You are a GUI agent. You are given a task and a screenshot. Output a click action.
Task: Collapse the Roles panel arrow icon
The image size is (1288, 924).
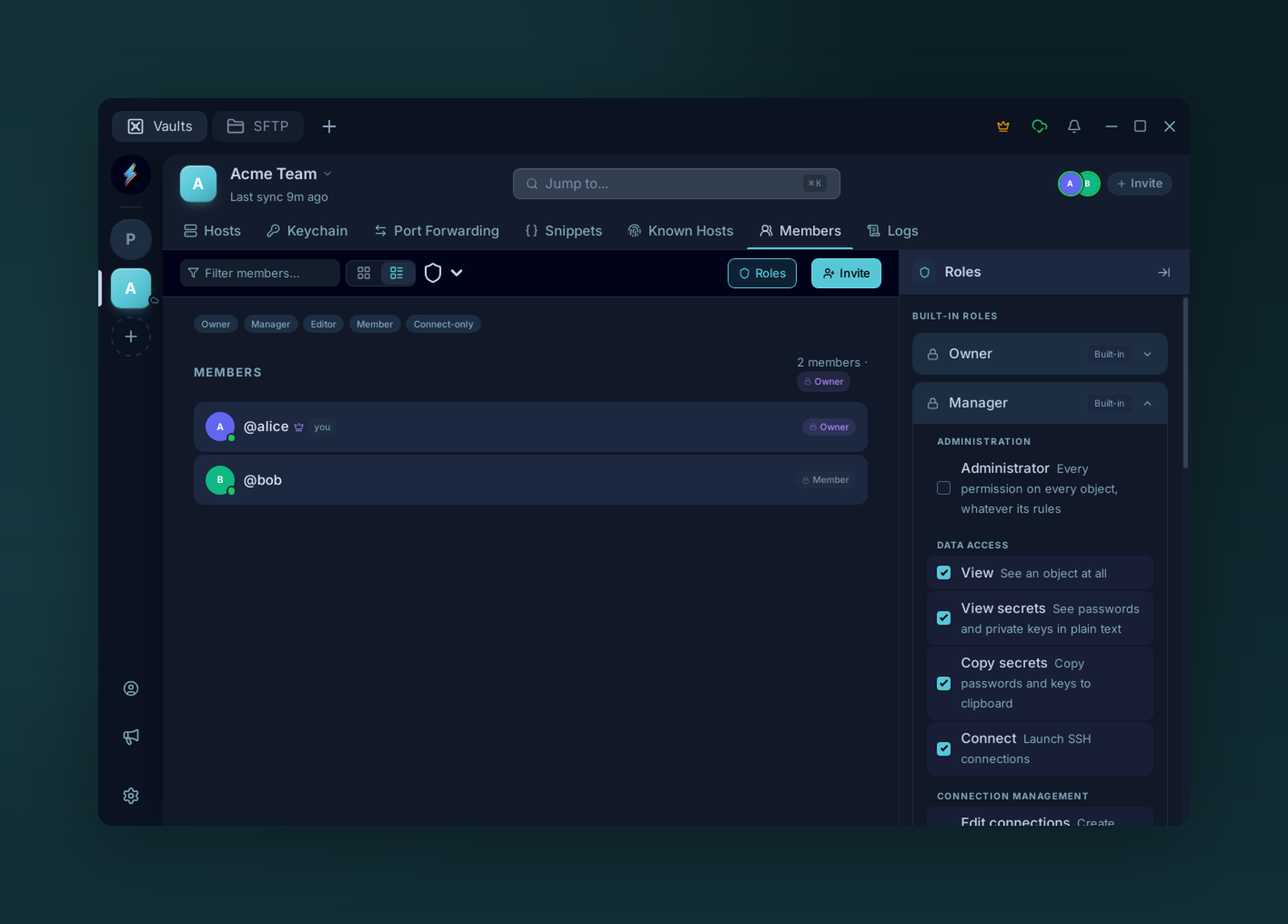[1164, 272]
